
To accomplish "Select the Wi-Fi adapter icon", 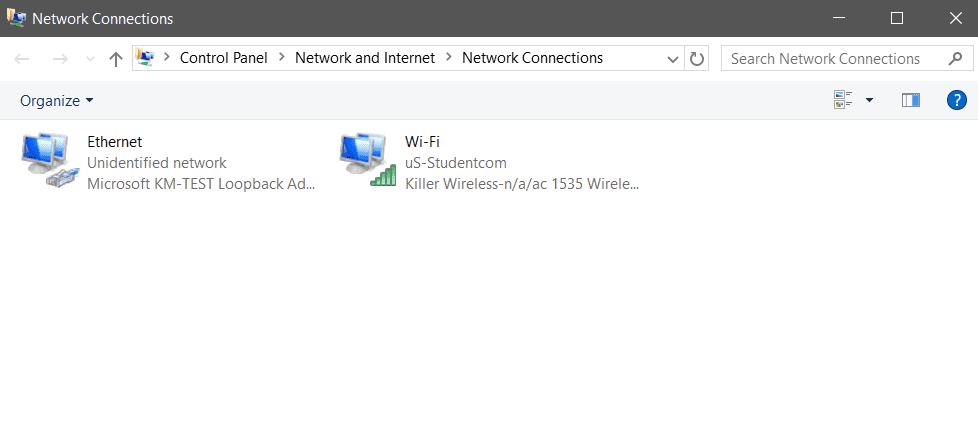I will tap(367, 161).
